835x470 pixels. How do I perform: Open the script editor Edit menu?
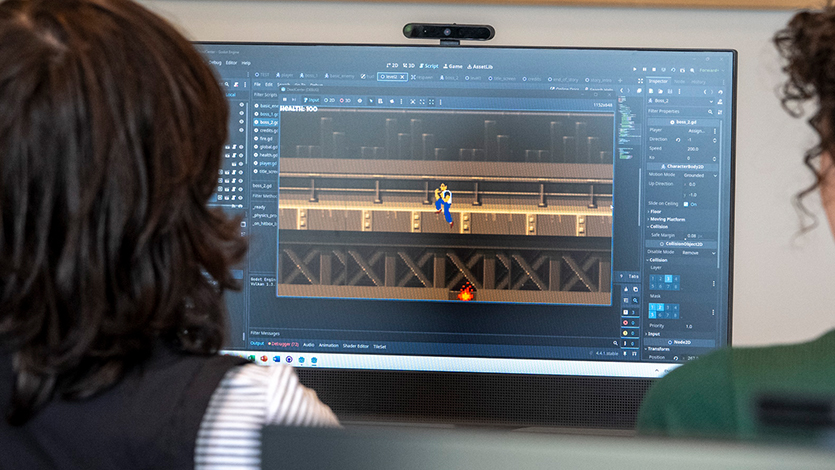(x=269, y=84)
